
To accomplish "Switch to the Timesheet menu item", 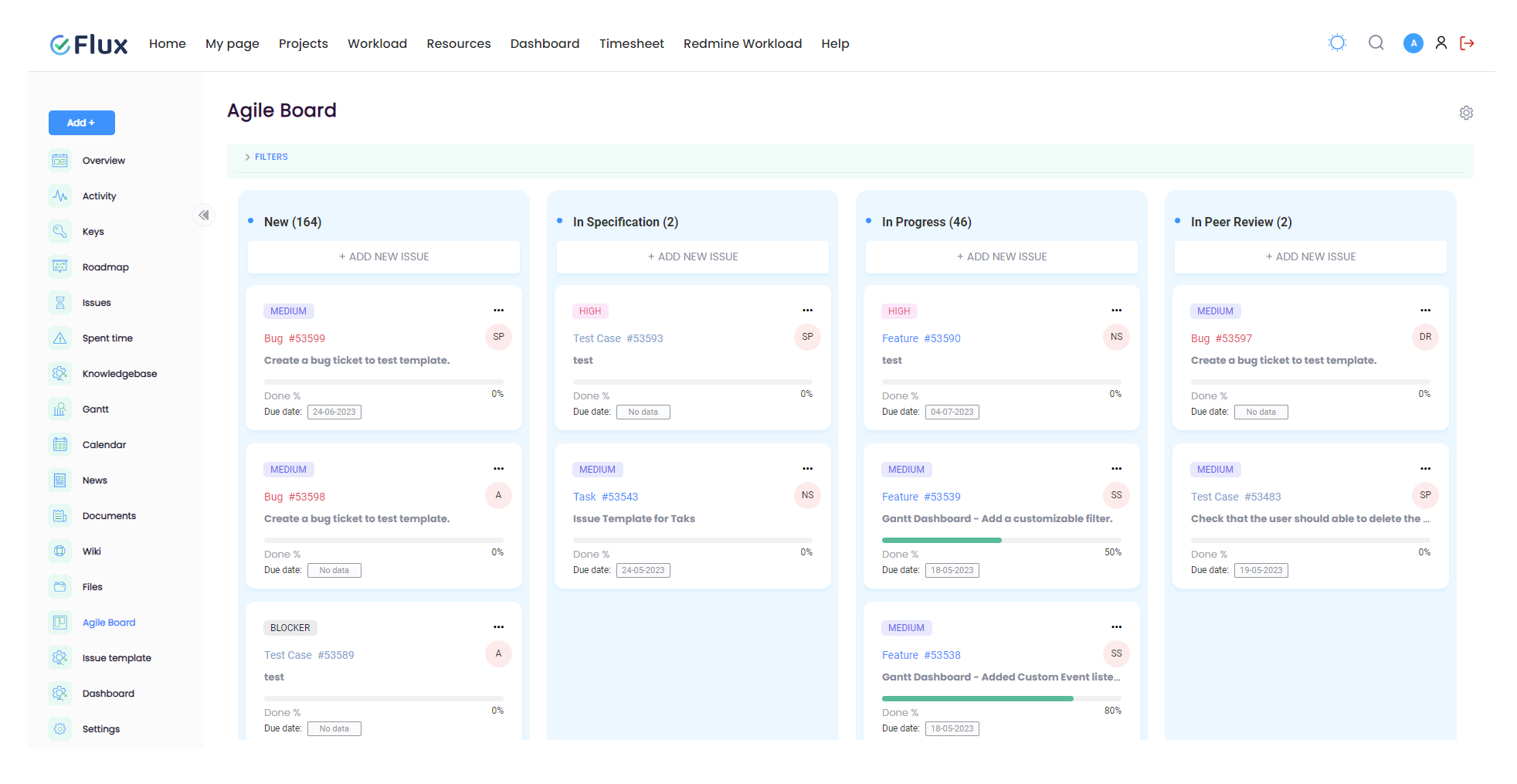I will 631,43.
